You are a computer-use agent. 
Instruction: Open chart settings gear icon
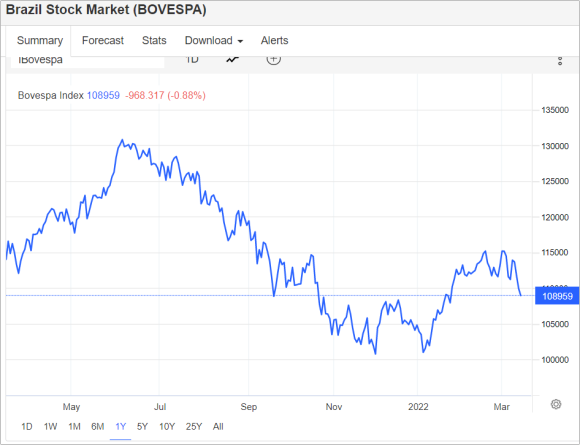click(x=556, y=404)
